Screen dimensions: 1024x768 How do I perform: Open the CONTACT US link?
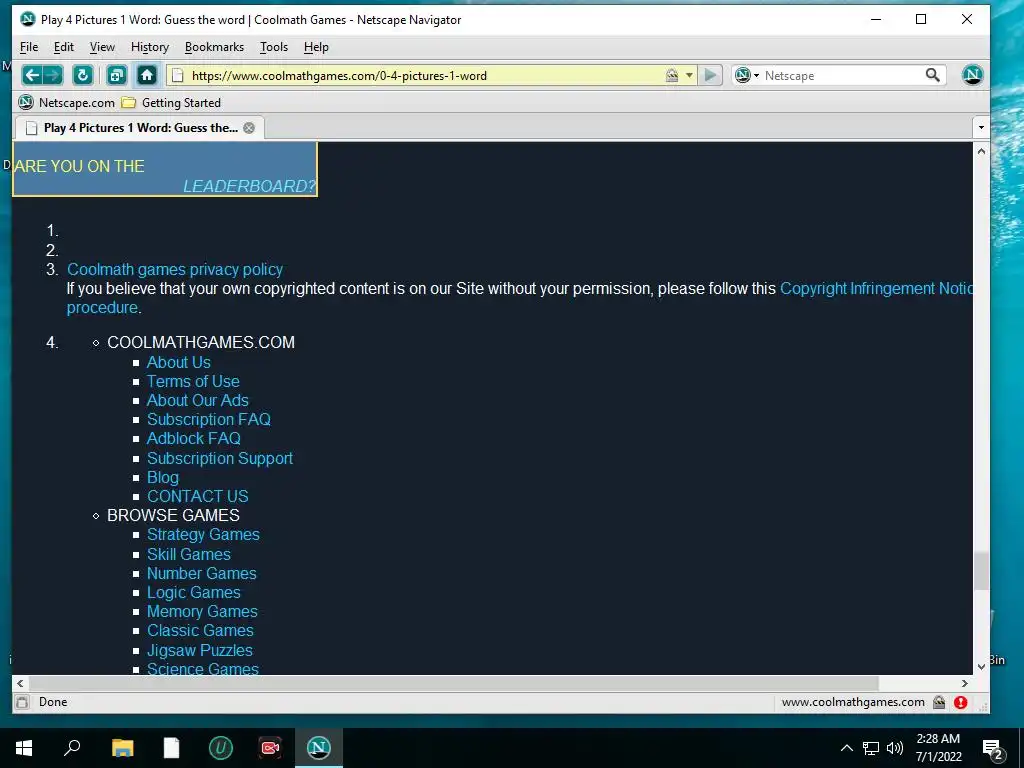pos(197,496)
